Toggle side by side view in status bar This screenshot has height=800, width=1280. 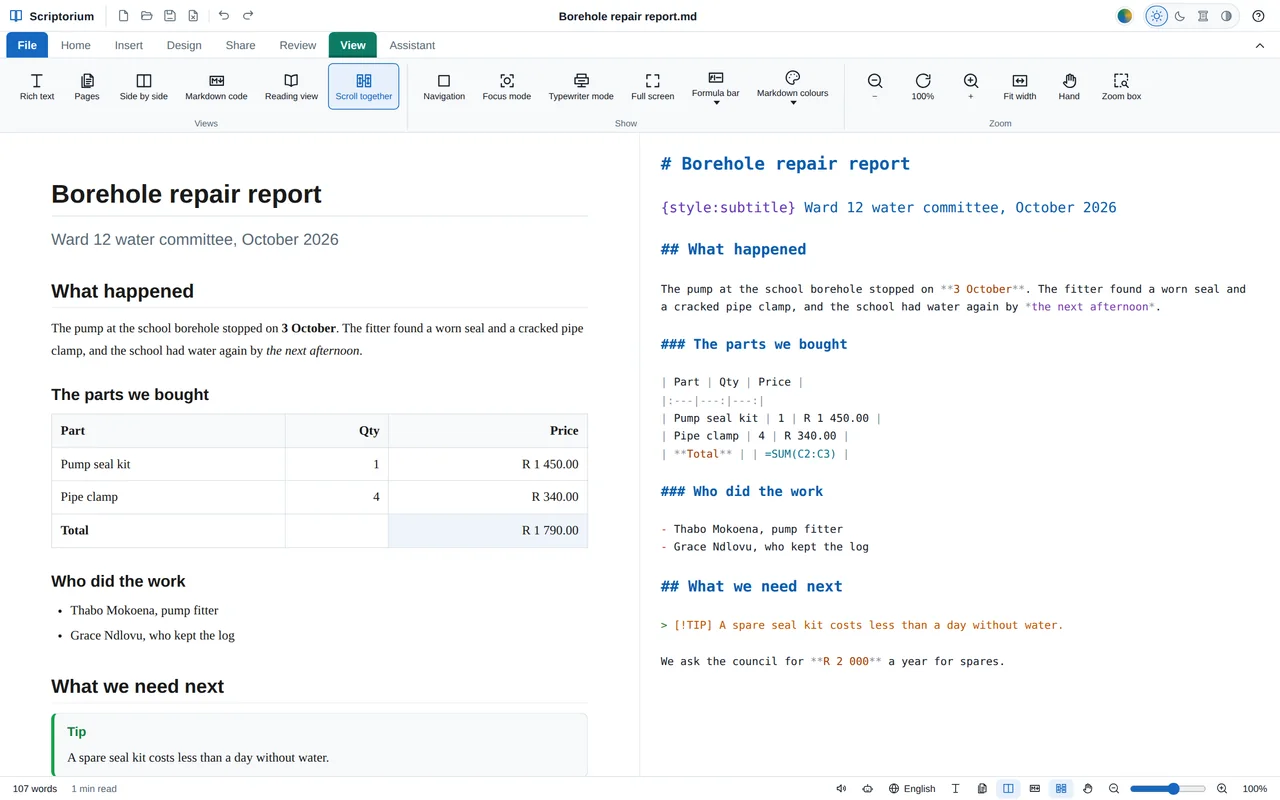pyautogui.click(x=1009, y=789)
